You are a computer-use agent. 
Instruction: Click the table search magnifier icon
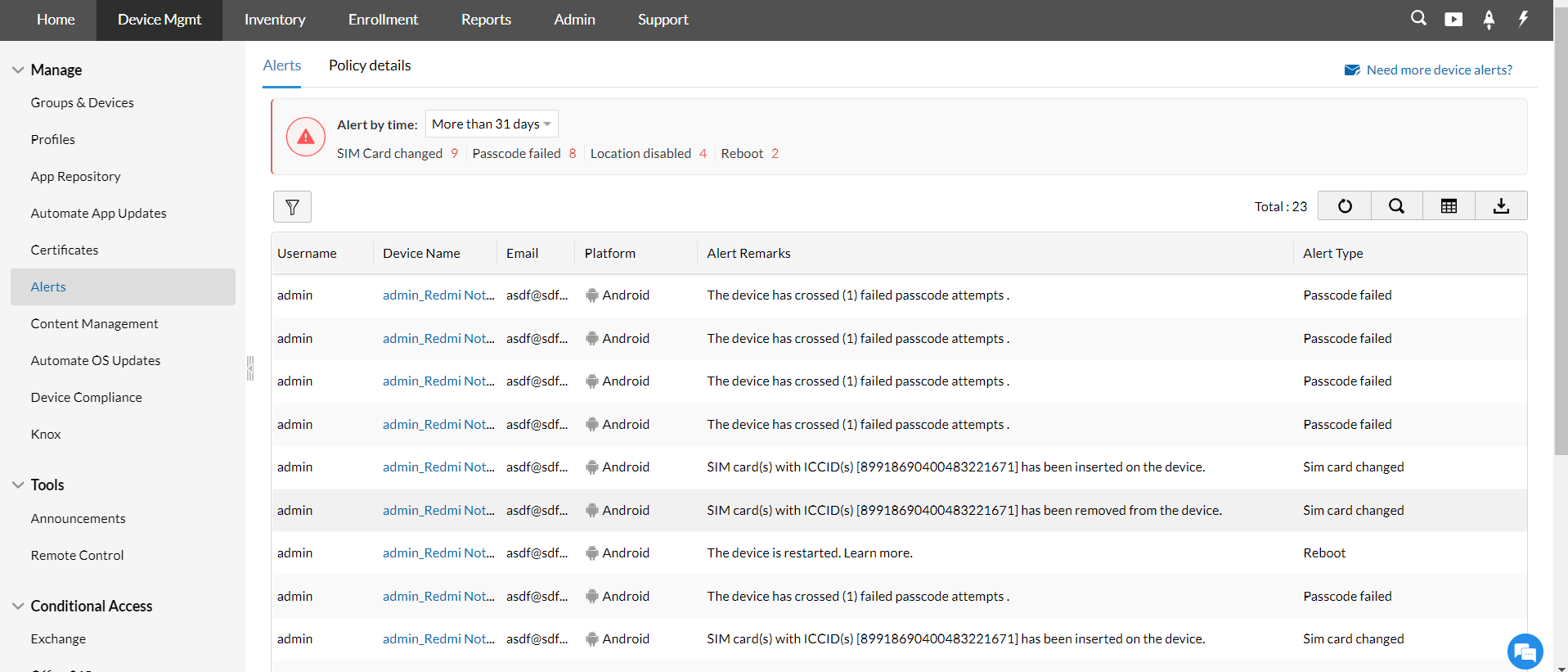click(1397, 206)
